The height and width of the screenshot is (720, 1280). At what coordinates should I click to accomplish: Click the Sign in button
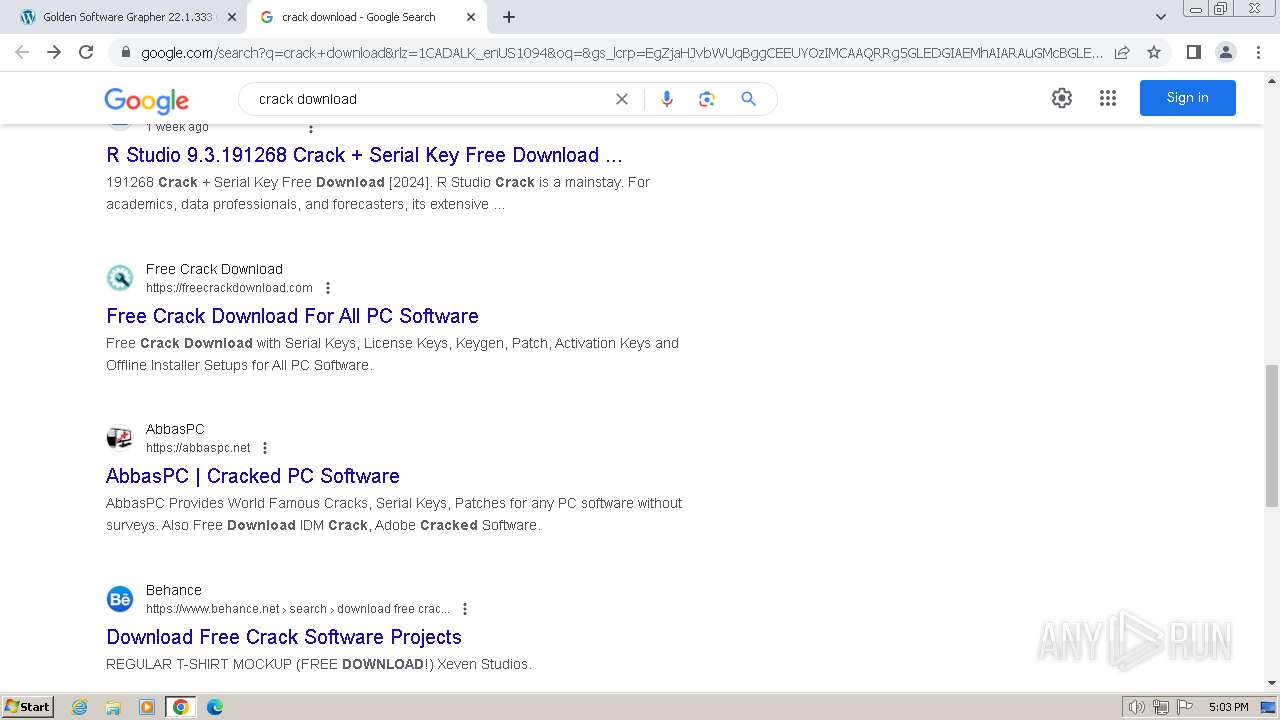coord(1187,98)
